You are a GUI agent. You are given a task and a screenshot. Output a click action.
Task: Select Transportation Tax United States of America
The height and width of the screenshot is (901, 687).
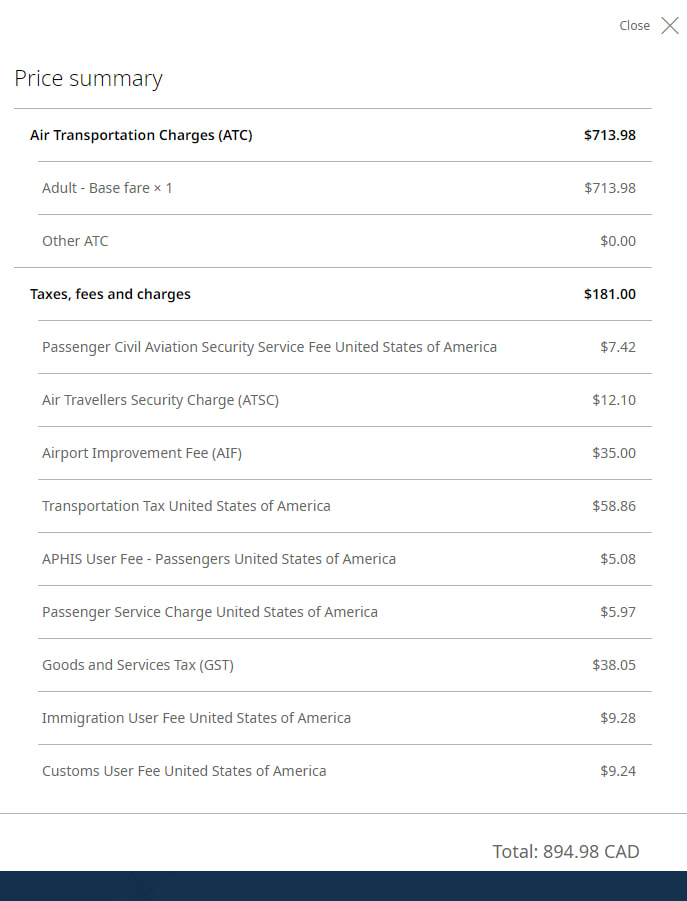[x=185, y=505]
